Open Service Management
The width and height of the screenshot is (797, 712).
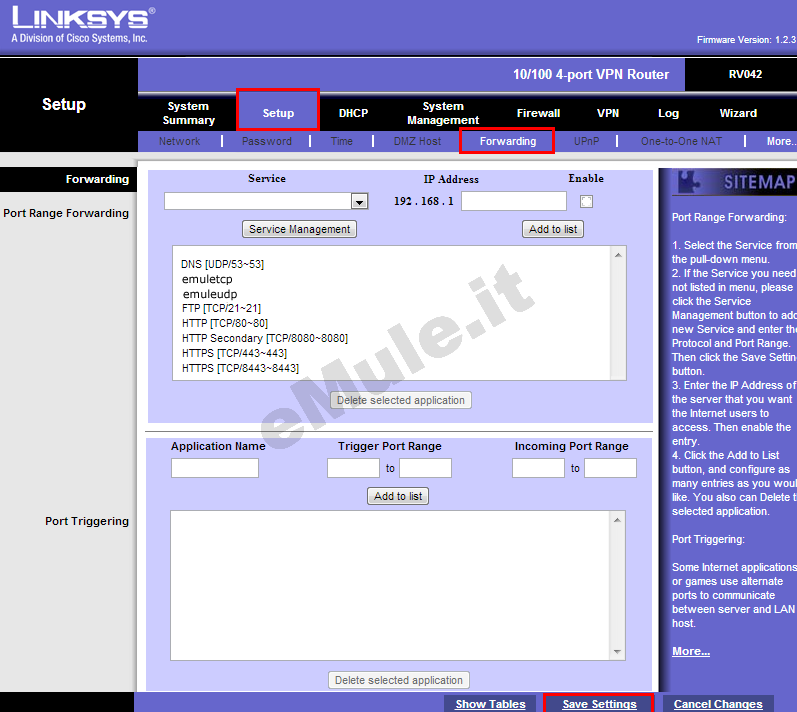coord(299,229)
